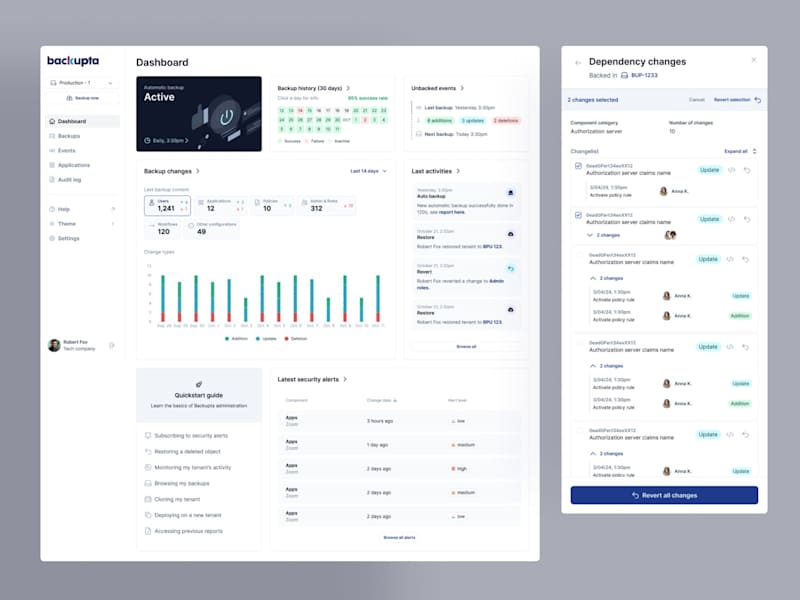This screenshot has width=800, height=600.
Task: Open Backup history chevron
Action: click(348, 88)
